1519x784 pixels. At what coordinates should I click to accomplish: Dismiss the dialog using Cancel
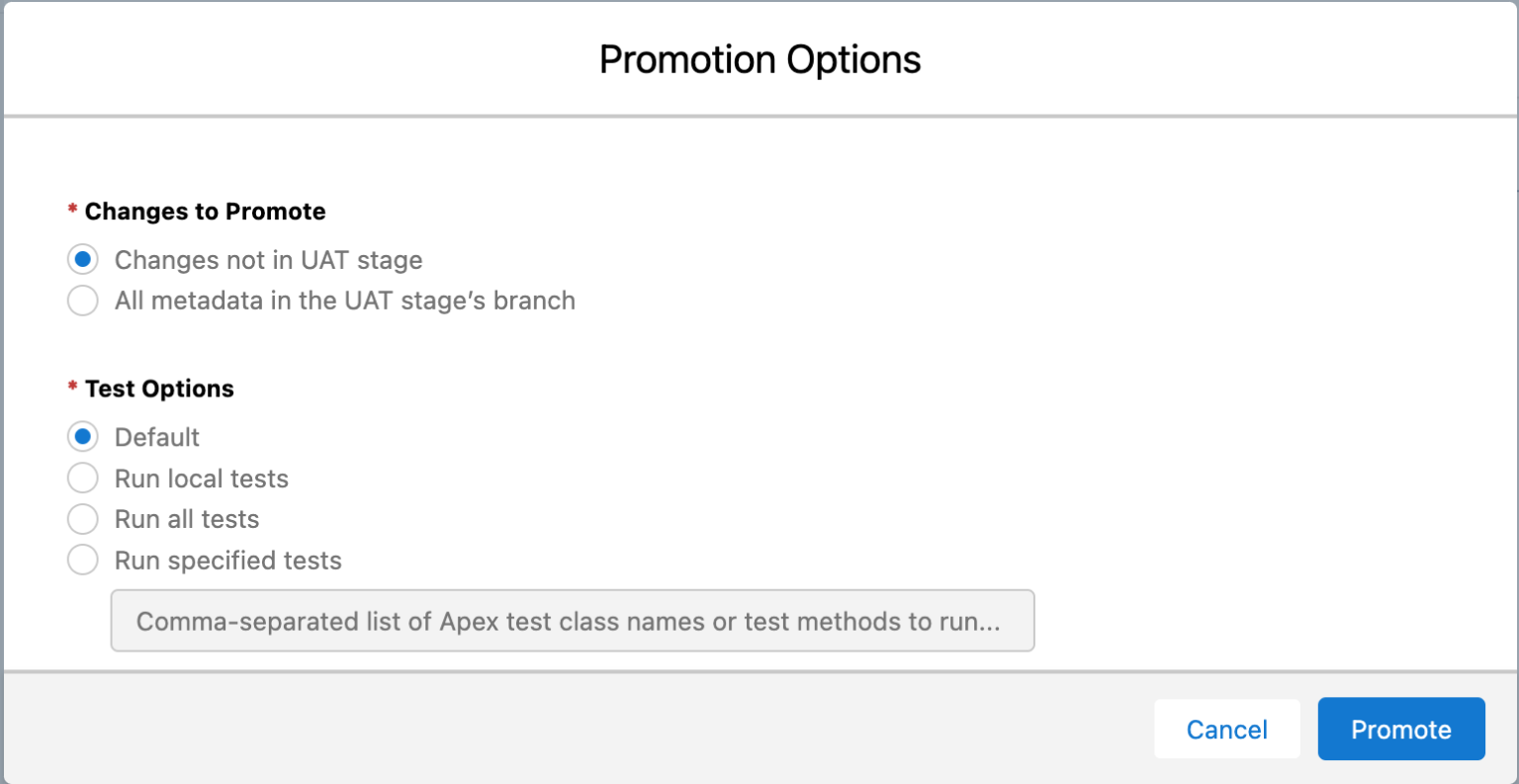[x=1226, y=729]
